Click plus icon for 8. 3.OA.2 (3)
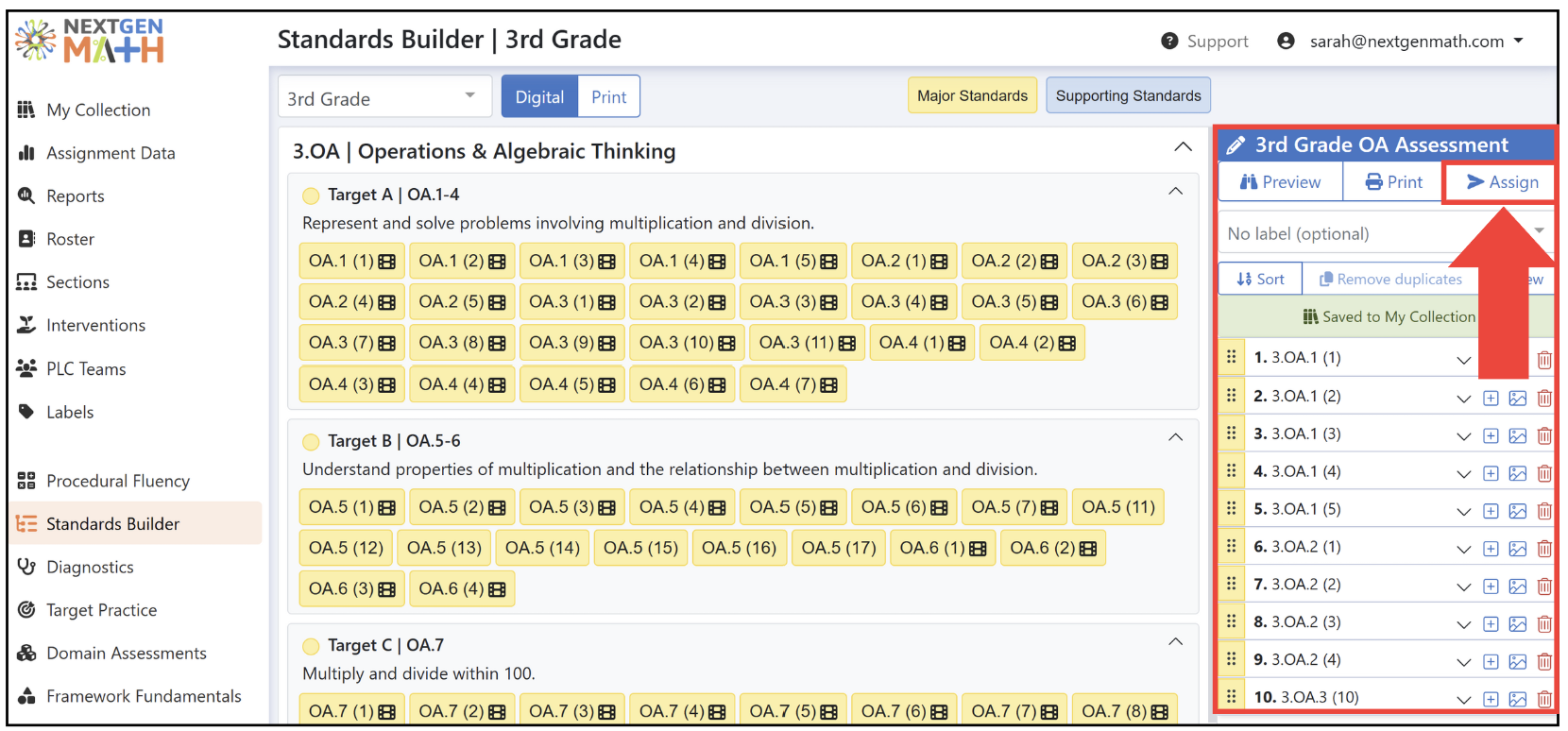The height and width of the screenshot is (731, 1568). [1491, 624]
